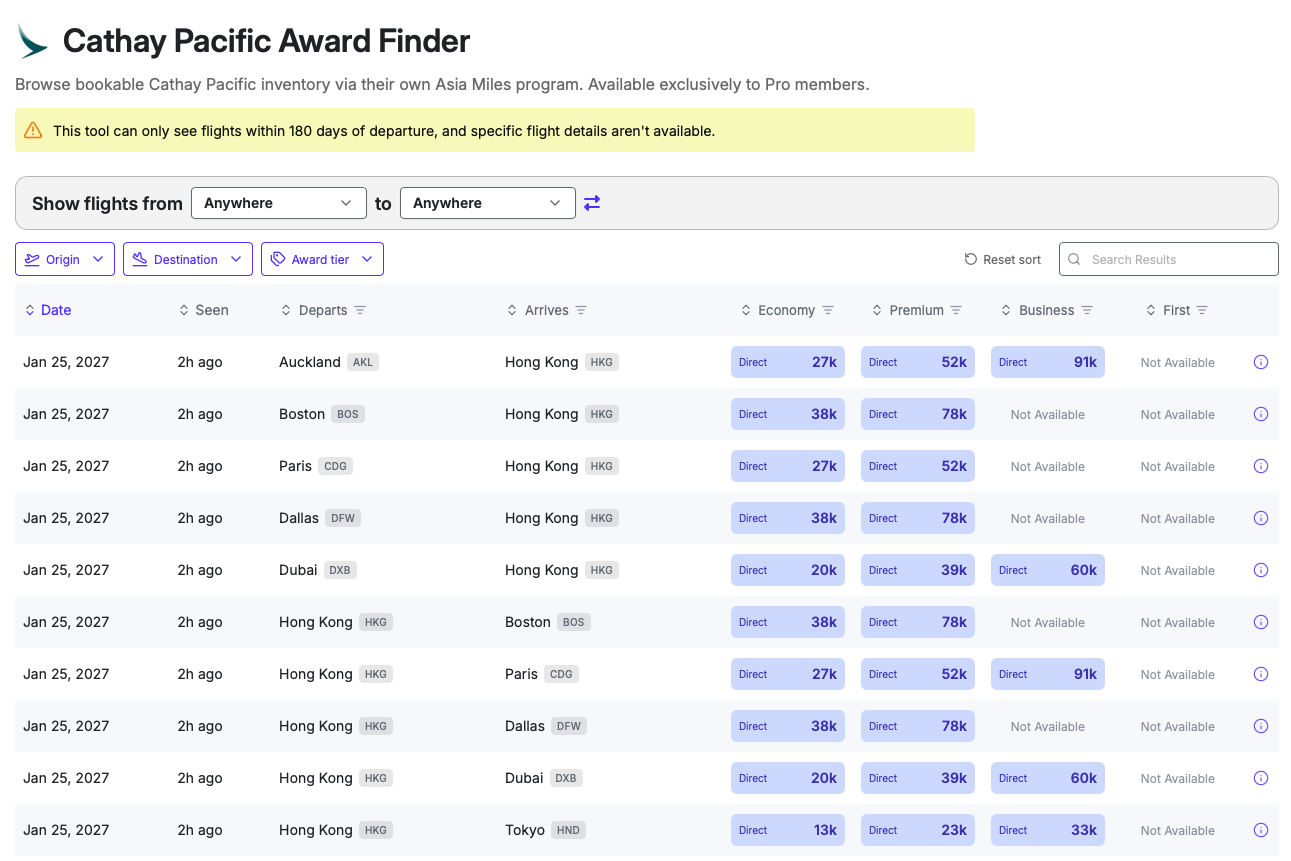This screenshot has height=861, width=1291.
Task: Focus the Search Results input field
Action: pyautogui.click(x=1169, y=259)
